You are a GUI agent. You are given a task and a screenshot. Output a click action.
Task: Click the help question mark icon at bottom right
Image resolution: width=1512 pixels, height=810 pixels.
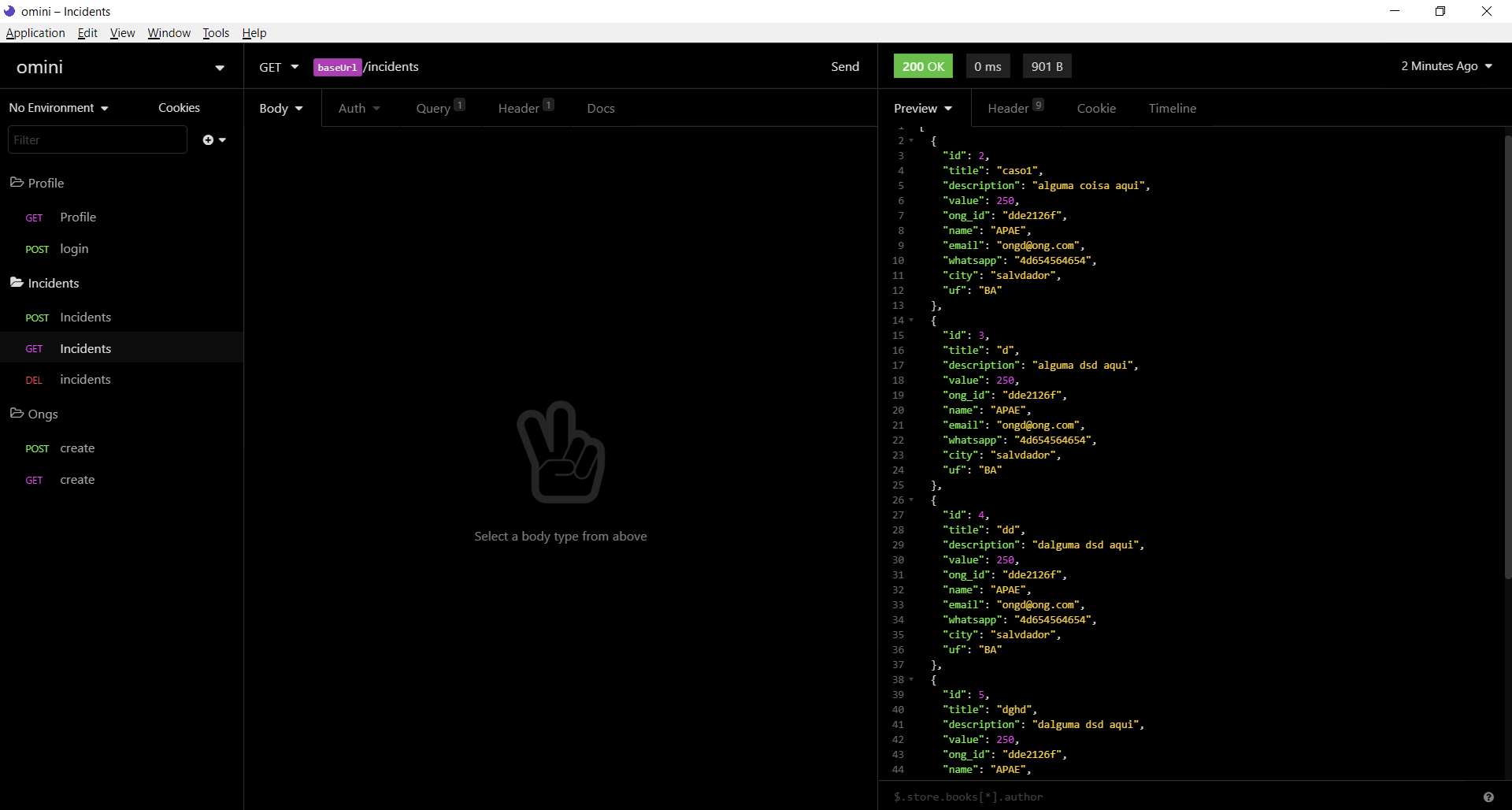[1491, 797]
